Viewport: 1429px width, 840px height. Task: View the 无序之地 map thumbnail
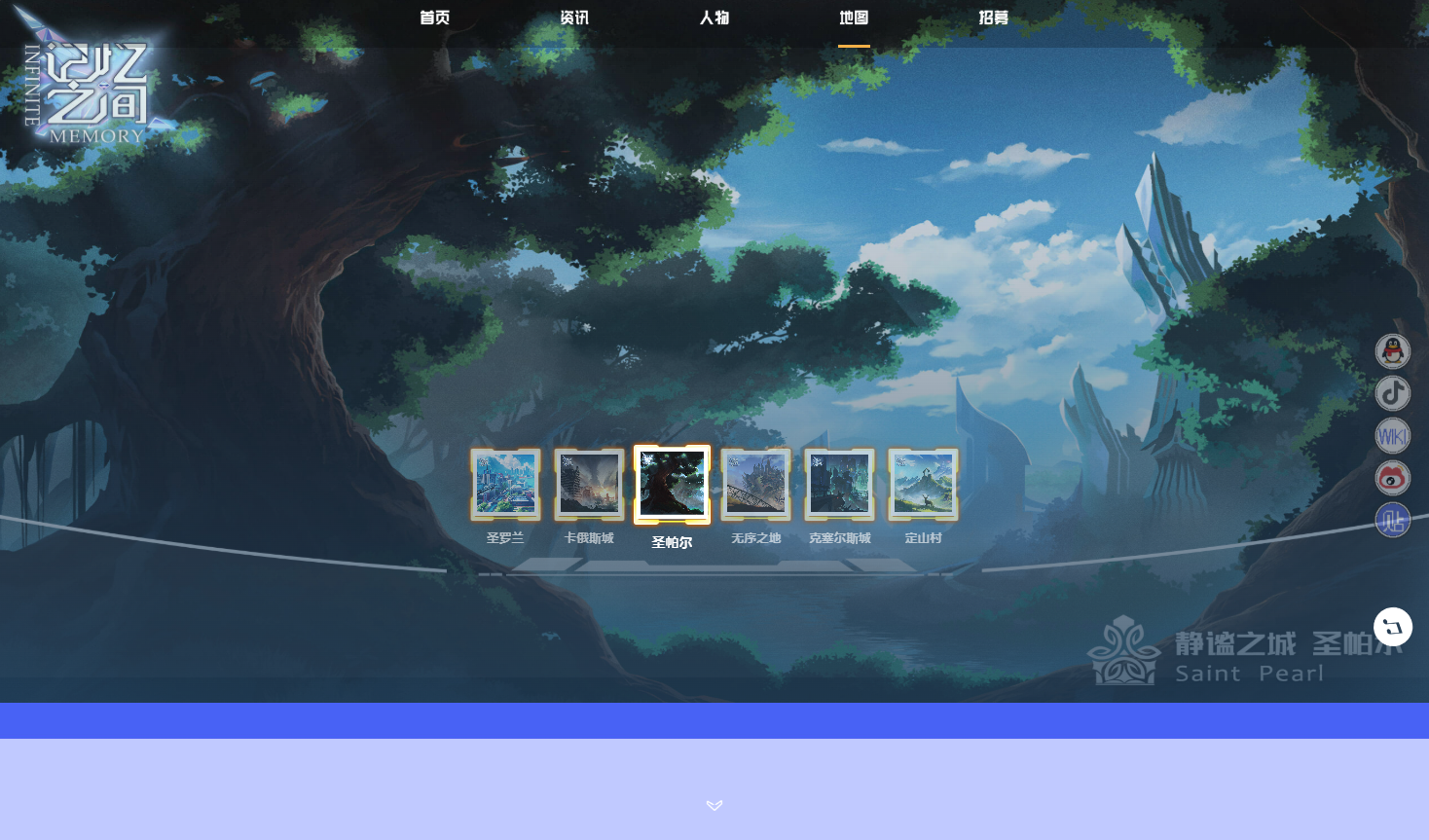pyautogui.click(x=755, y=484)
